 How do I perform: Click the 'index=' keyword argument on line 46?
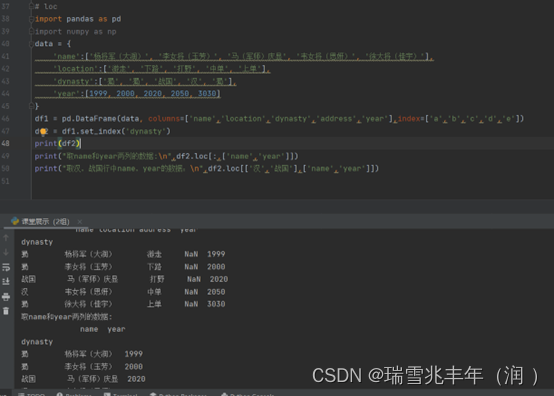click(411, 119)
